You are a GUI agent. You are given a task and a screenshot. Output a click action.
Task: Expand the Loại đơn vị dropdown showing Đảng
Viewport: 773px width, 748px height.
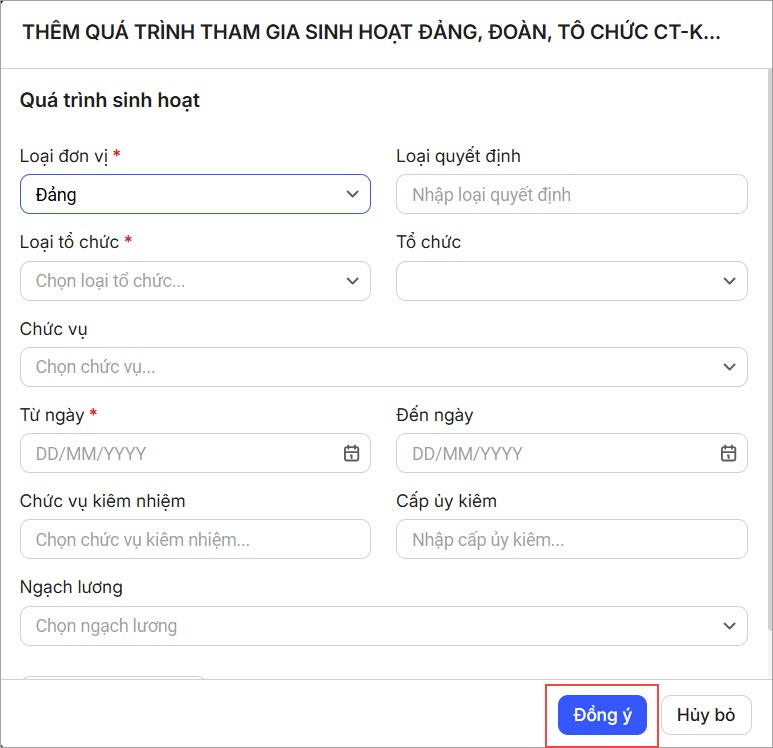point(195,194)
